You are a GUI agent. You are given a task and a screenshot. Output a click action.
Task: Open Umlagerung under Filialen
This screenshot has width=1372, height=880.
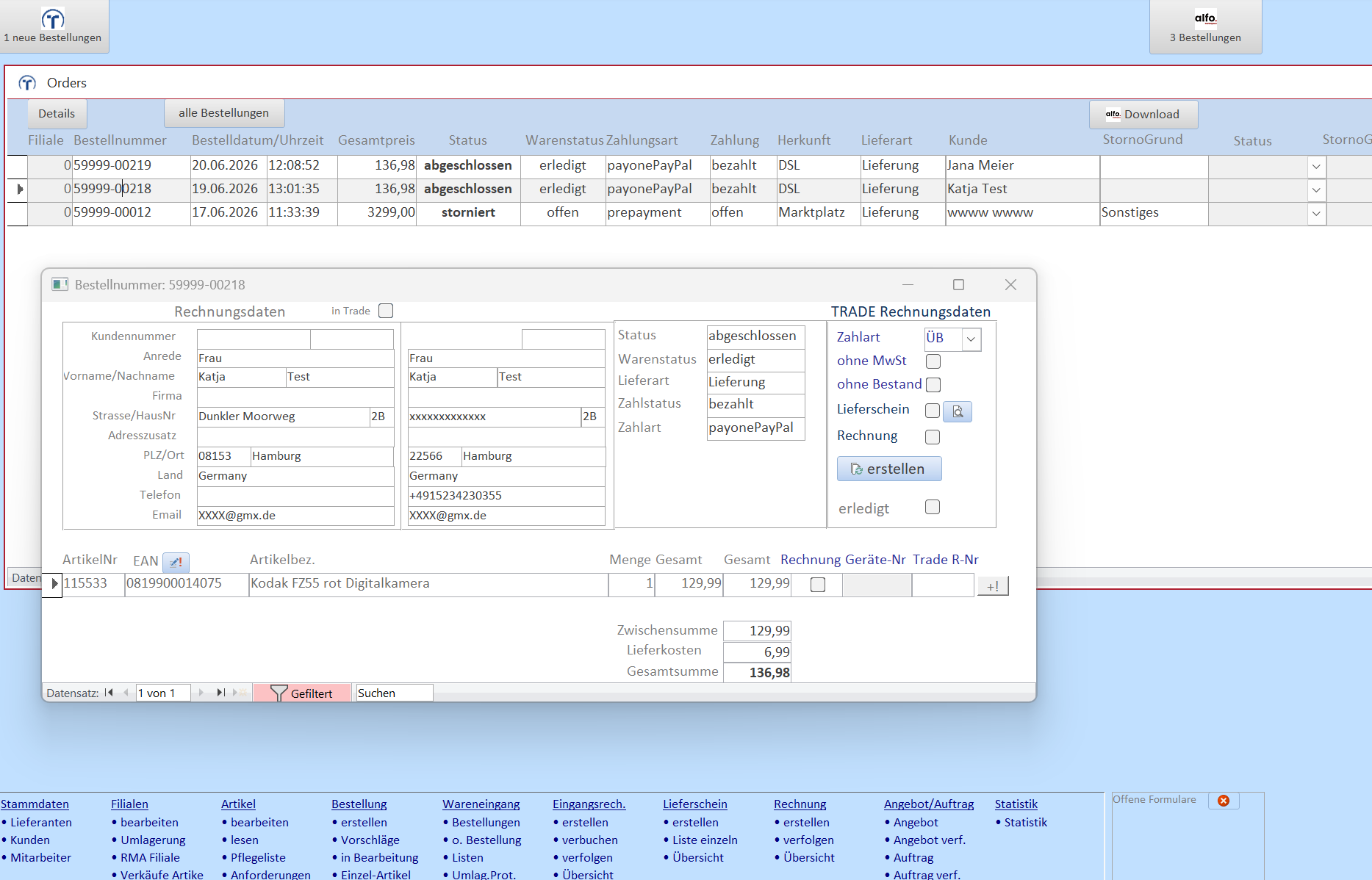(x=153, y=840)
